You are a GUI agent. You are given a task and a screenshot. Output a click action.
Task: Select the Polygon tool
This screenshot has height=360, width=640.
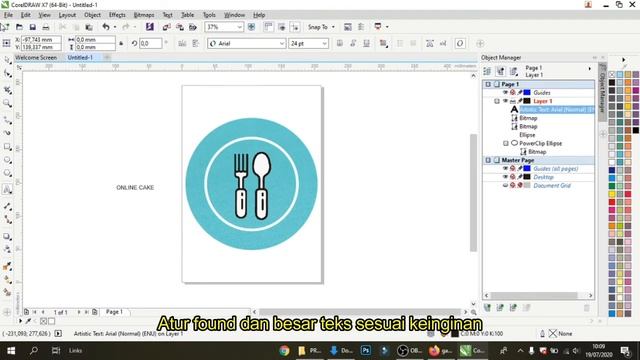(7, 173)
